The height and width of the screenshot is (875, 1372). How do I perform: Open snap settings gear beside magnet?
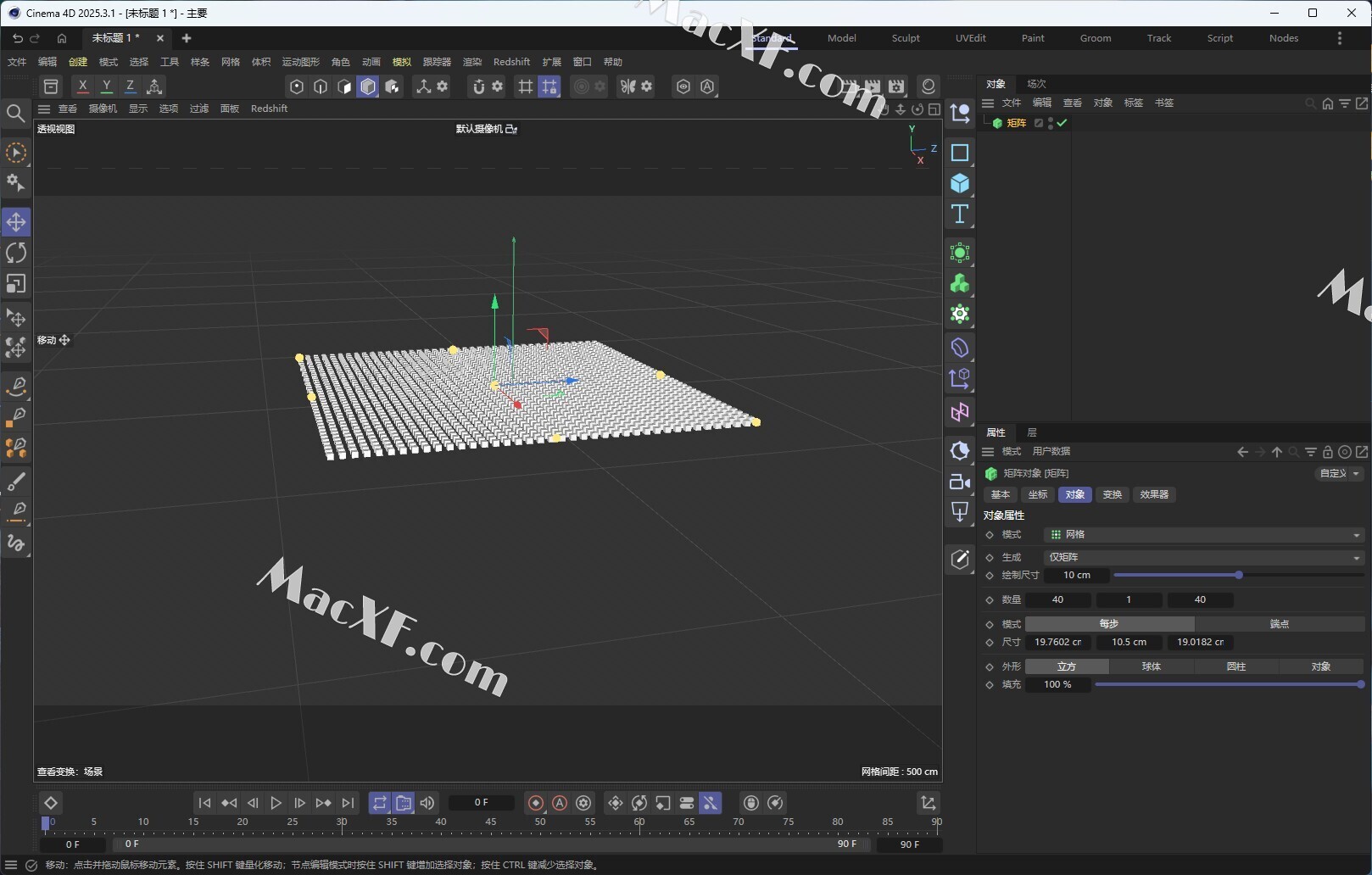coord(498,86)
